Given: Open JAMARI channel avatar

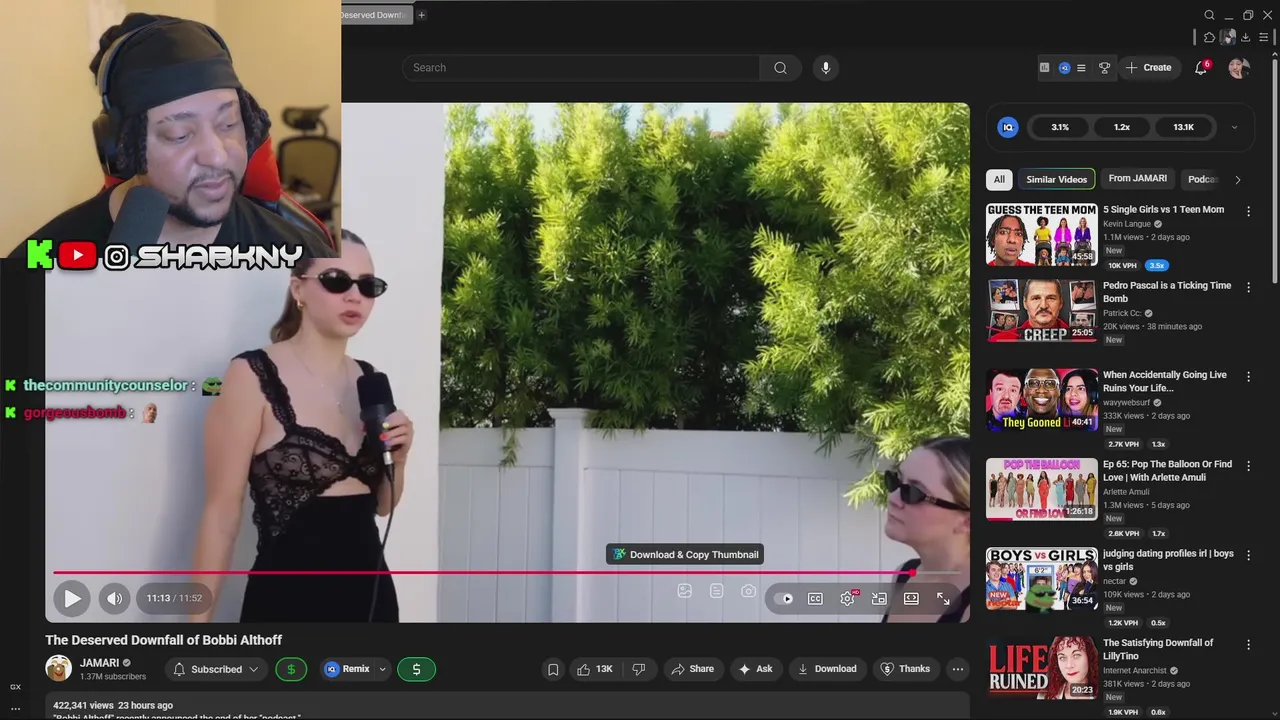Looking at the screenshot, I should click(59, 669).
